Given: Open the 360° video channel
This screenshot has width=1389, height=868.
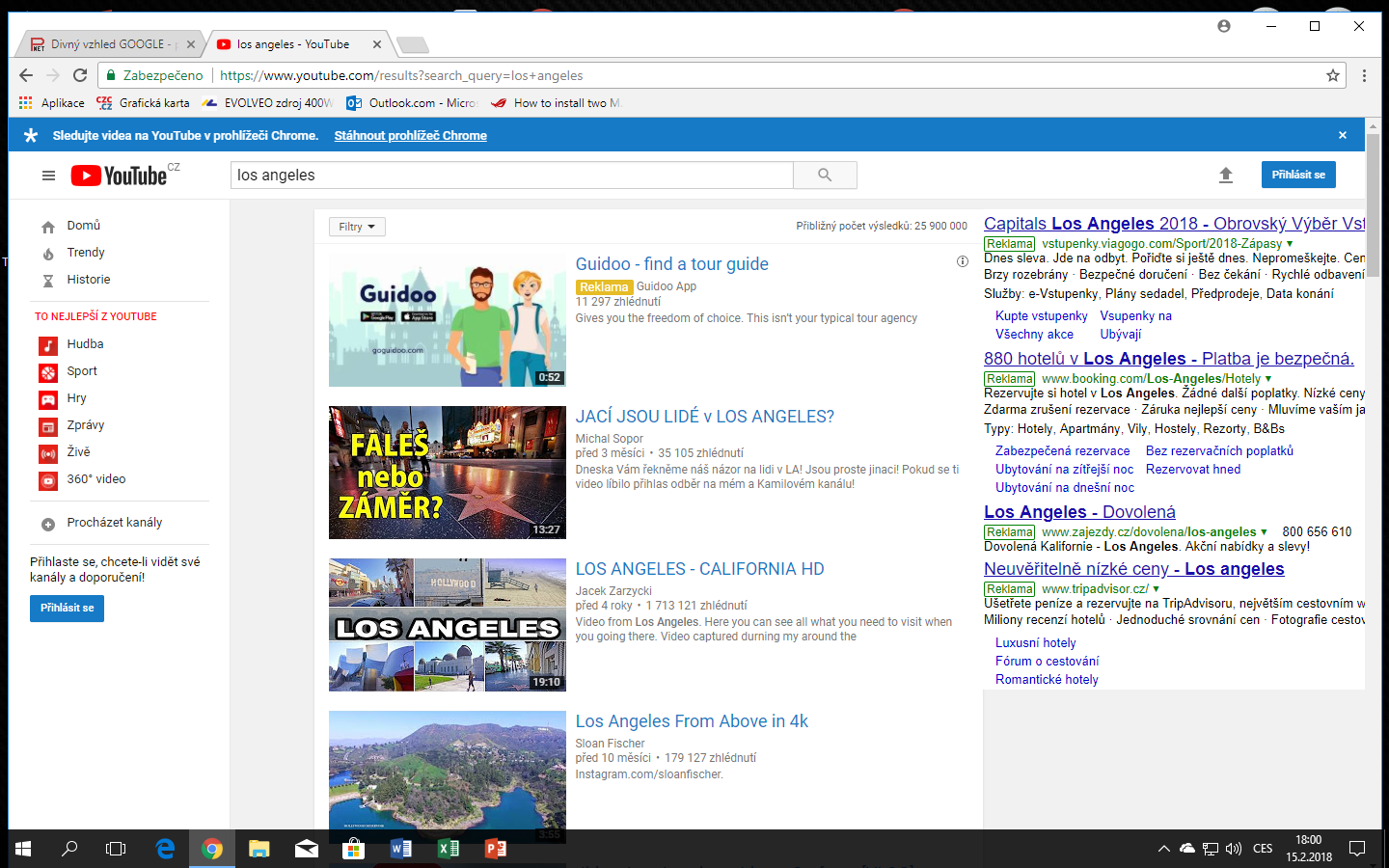Looking at the screenshot, I should (x=96, y=479).
